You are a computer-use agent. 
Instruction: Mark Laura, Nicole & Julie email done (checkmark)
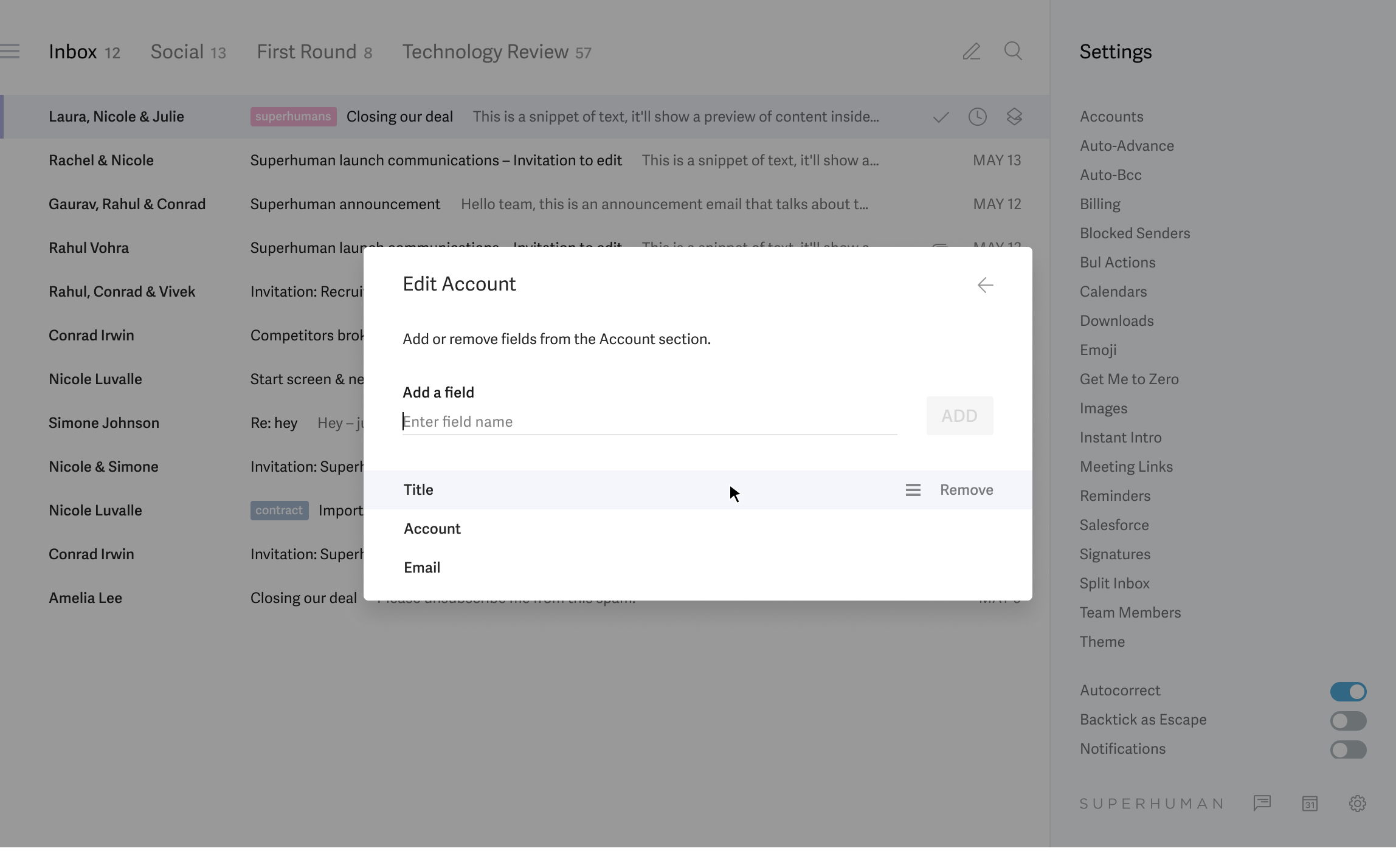point(941,117)
